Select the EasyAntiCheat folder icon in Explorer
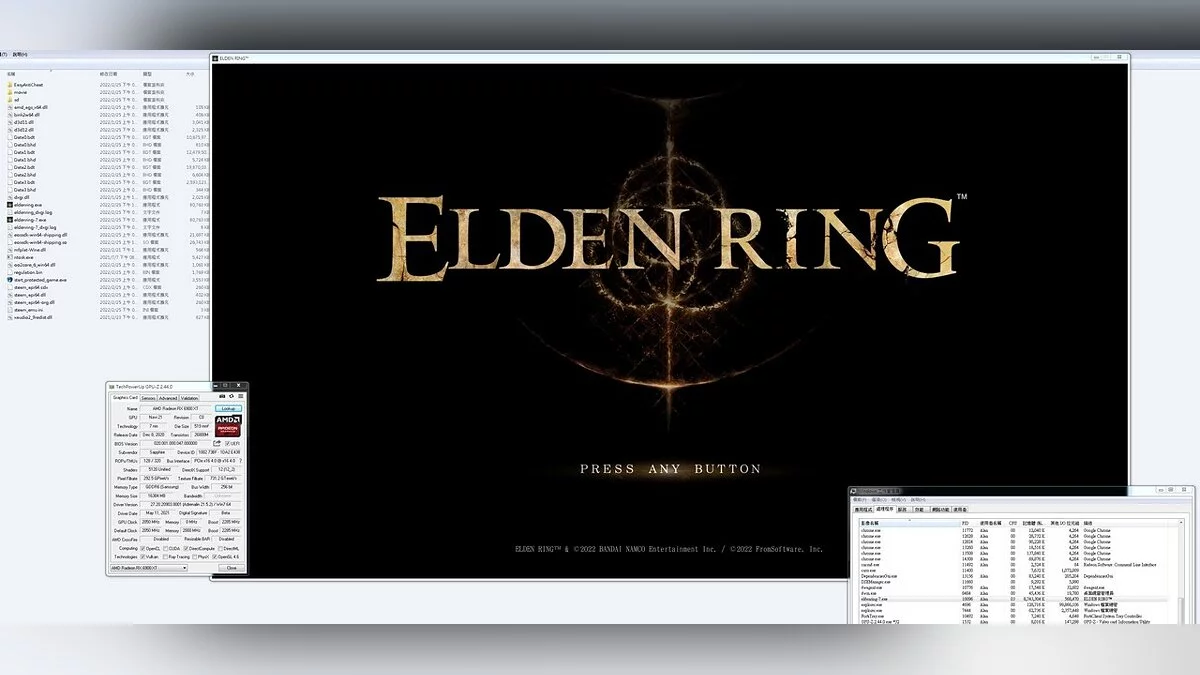This screenshot has width=1200, height=675. click(x=10, y=84)
